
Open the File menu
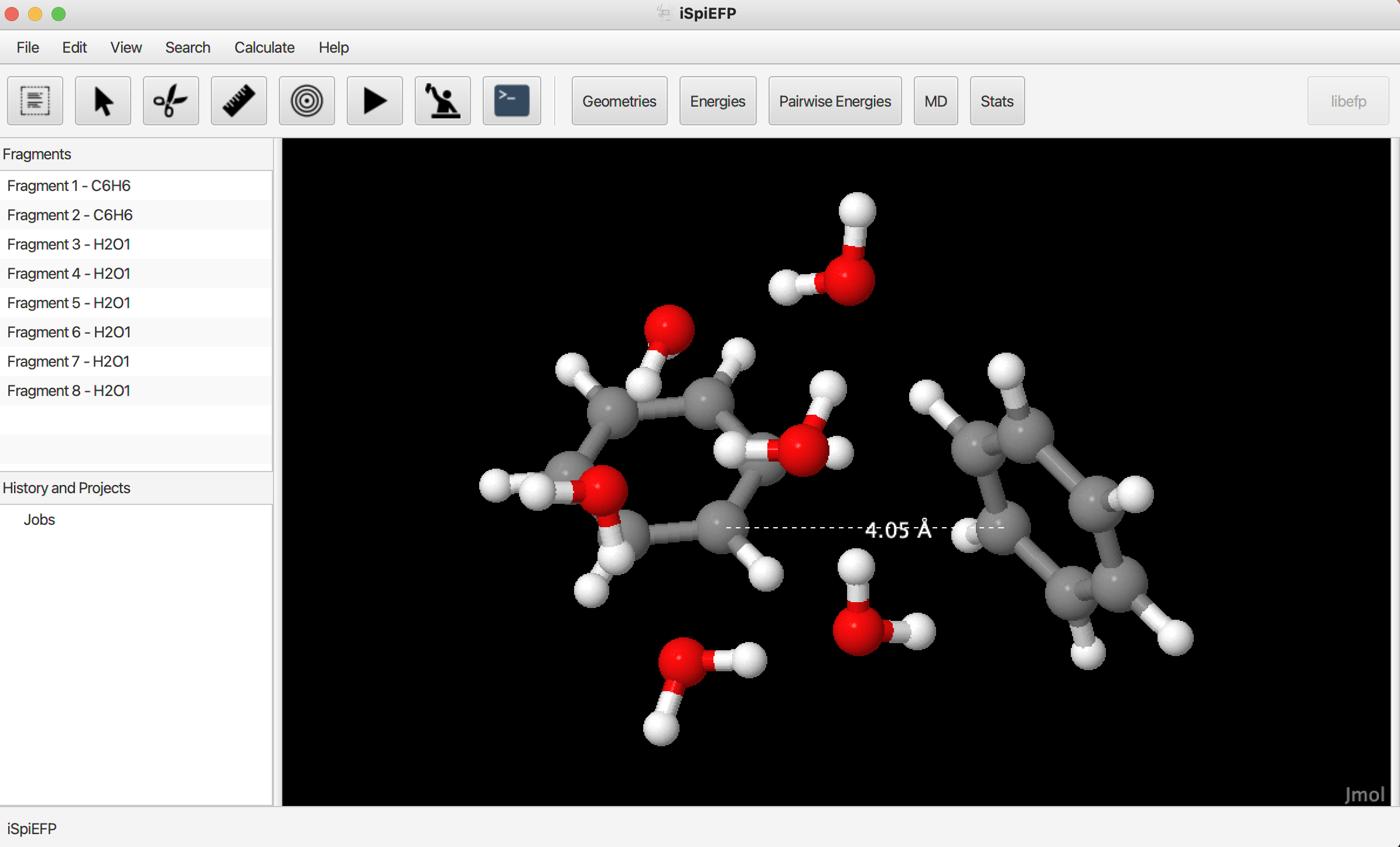tap(28, 47)
